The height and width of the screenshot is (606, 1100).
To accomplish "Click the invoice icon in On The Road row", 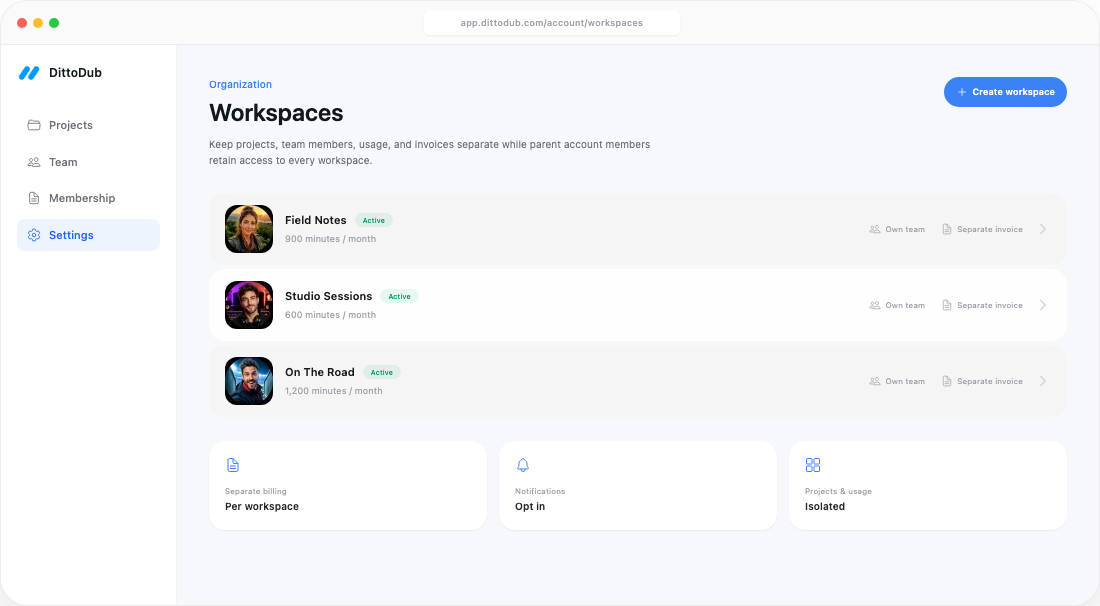I will click(946, 382).
